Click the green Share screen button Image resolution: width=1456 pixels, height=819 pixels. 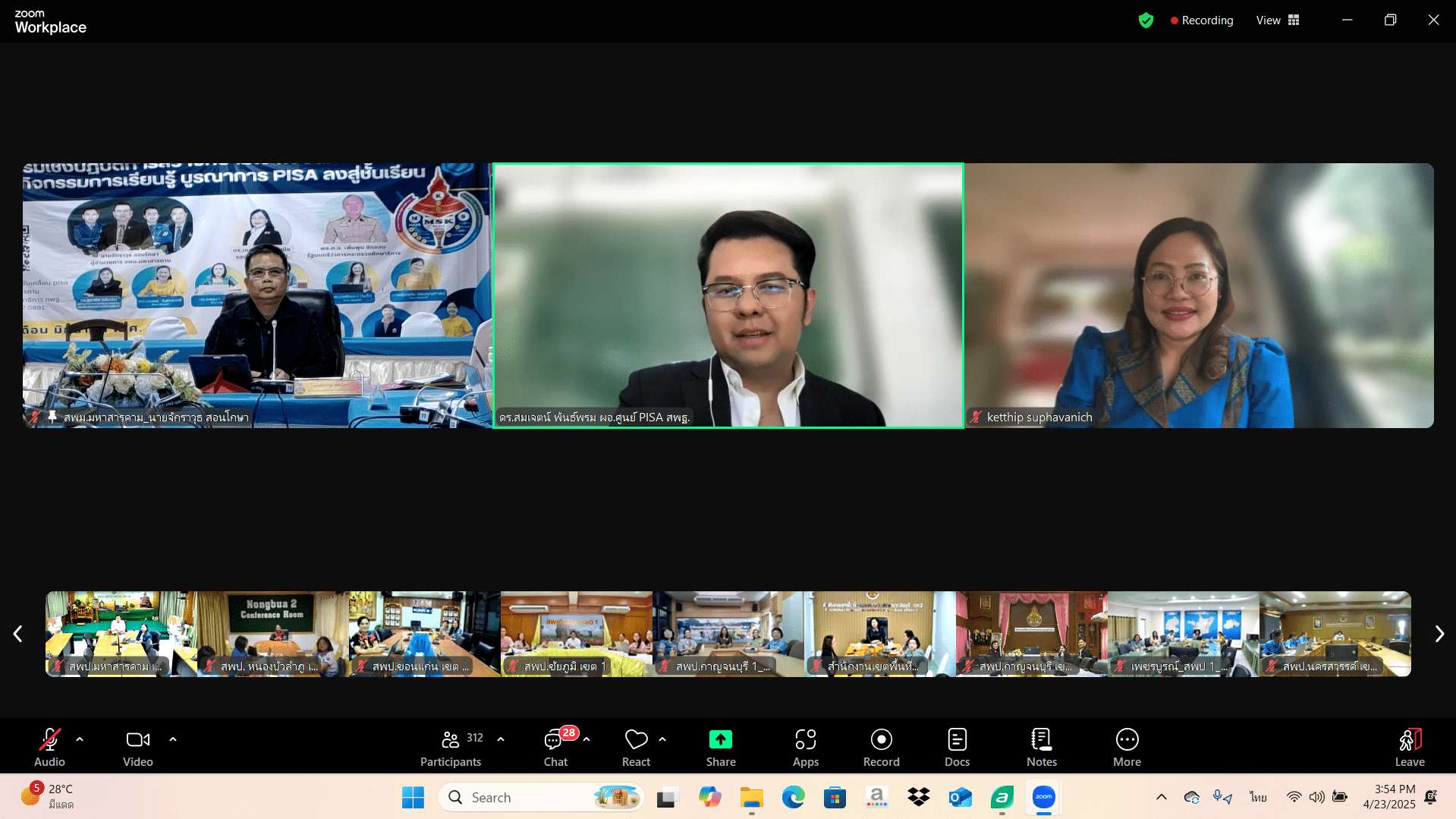(x=721, y=747)
